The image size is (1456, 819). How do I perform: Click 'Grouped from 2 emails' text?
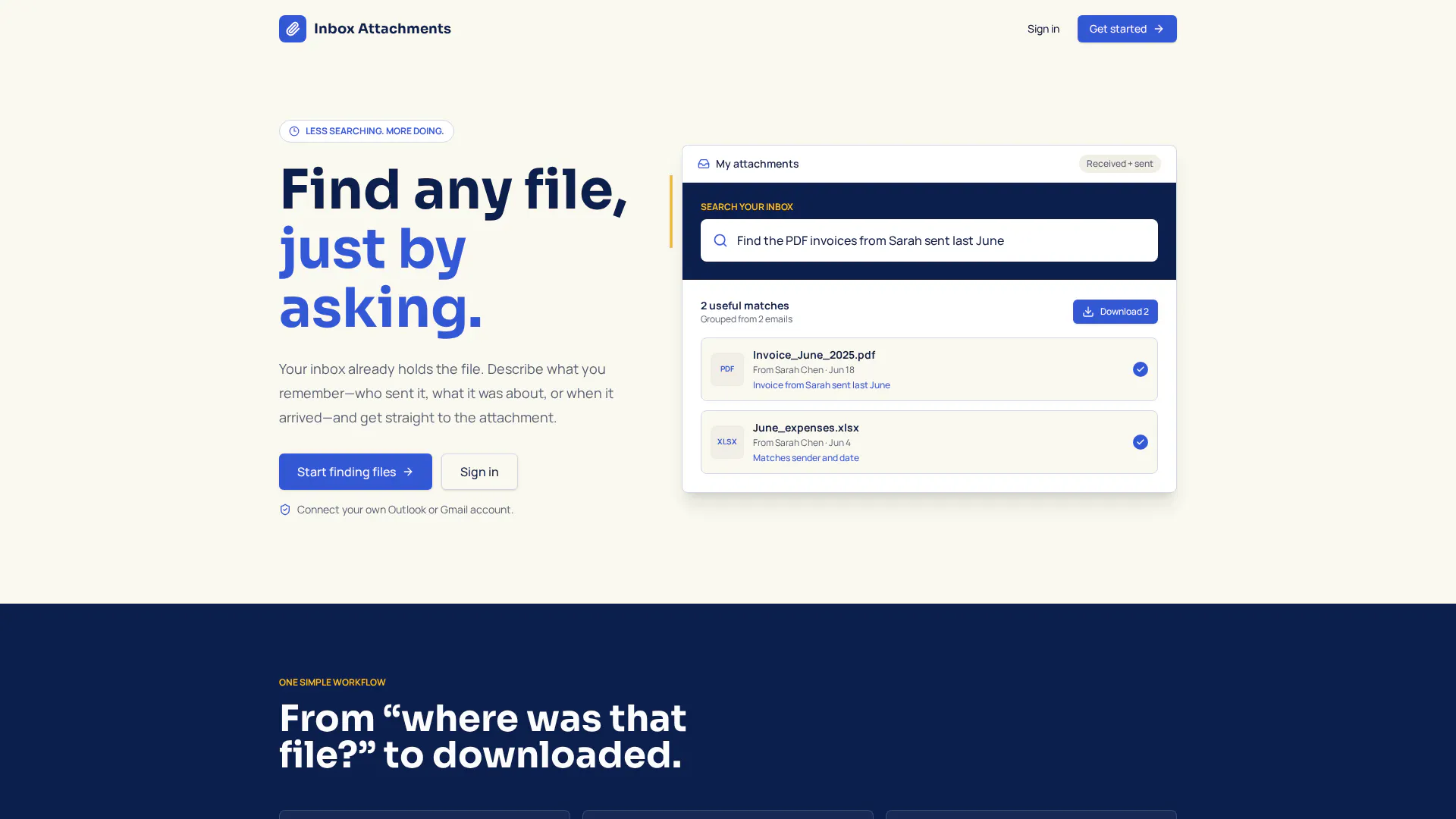coord(746,319)
